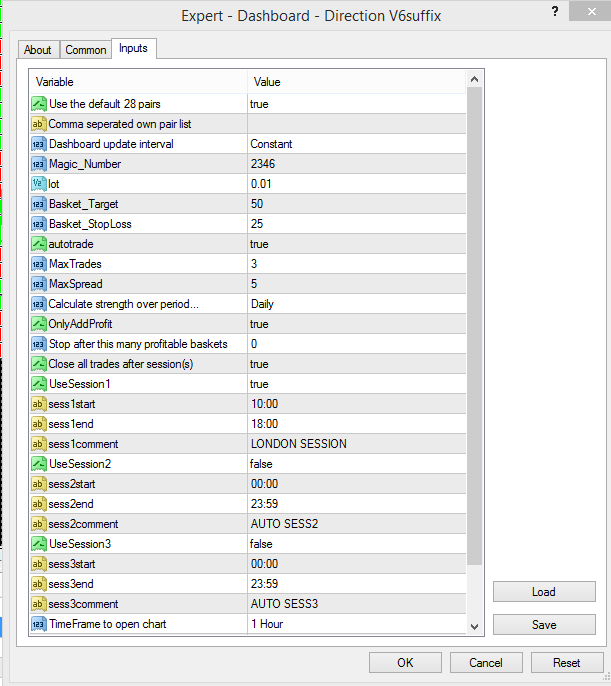Select the OnlyAddProfit 'true' value cell

pyautogui.click(x=356, y=324)
